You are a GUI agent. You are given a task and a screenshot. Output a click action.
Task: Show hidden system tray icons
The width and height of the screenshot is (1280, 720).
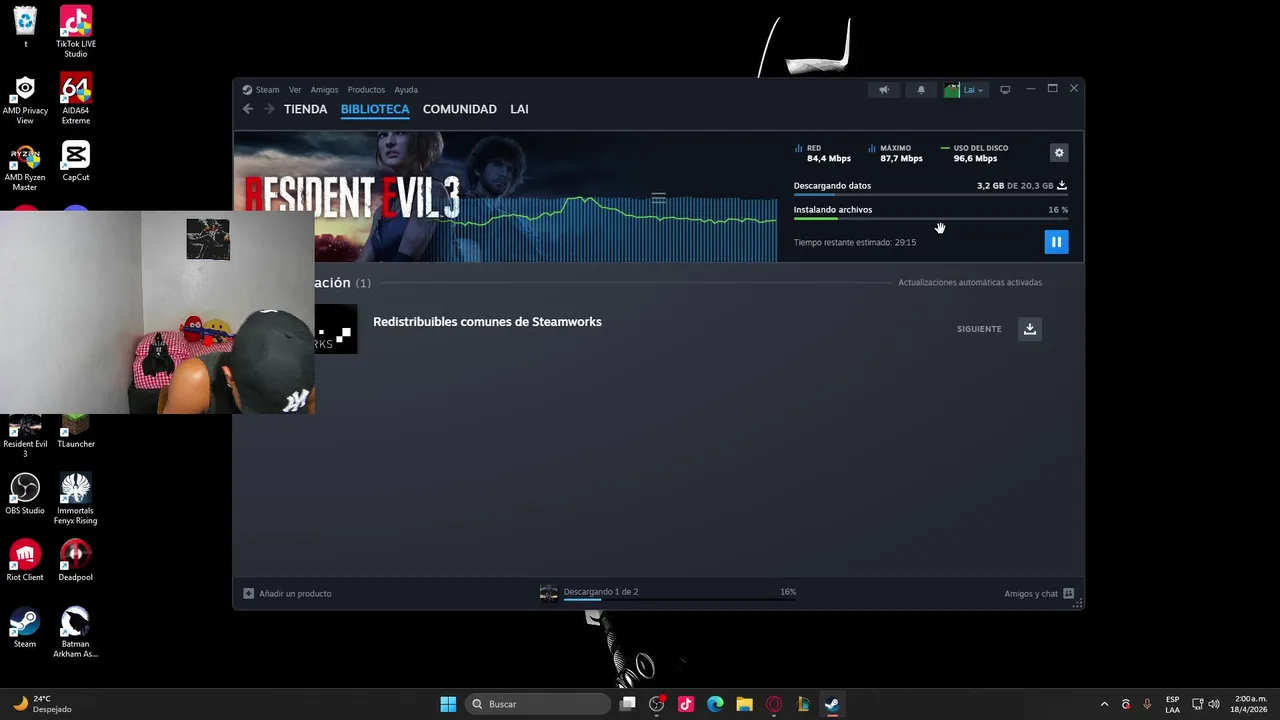(1104, 704)
